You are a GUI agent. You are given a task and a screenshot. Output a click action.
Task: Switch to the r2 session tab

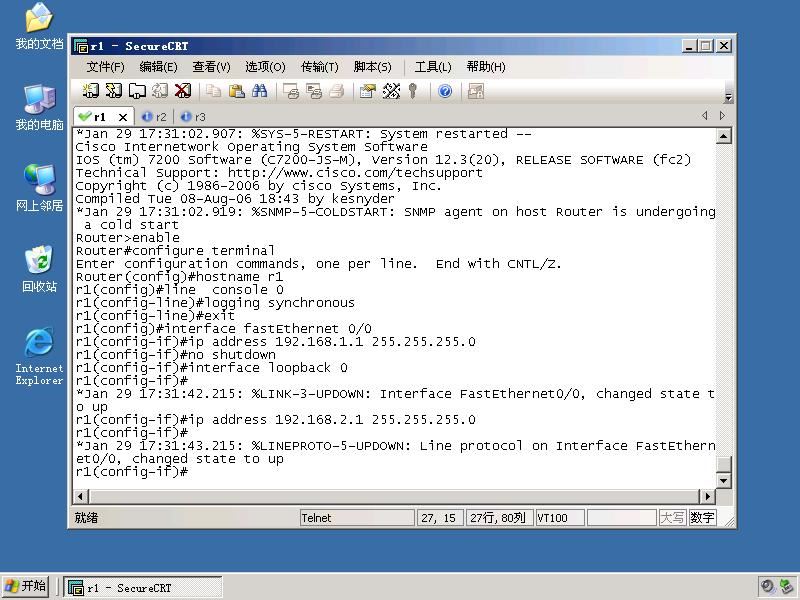(155, 117)
